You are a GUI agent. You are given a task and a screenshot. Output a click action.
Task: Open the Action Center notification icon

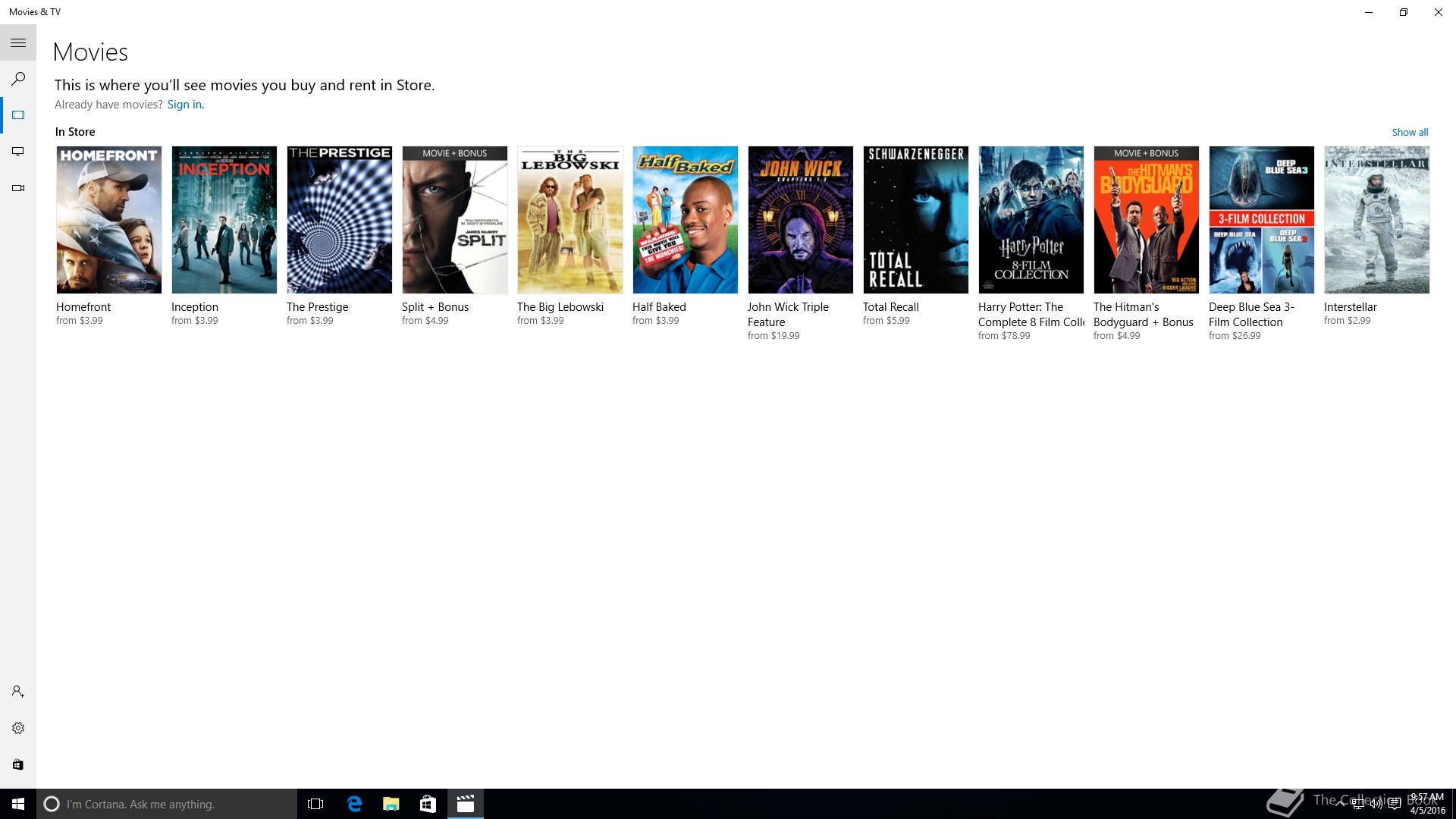tap(1395, 804)
